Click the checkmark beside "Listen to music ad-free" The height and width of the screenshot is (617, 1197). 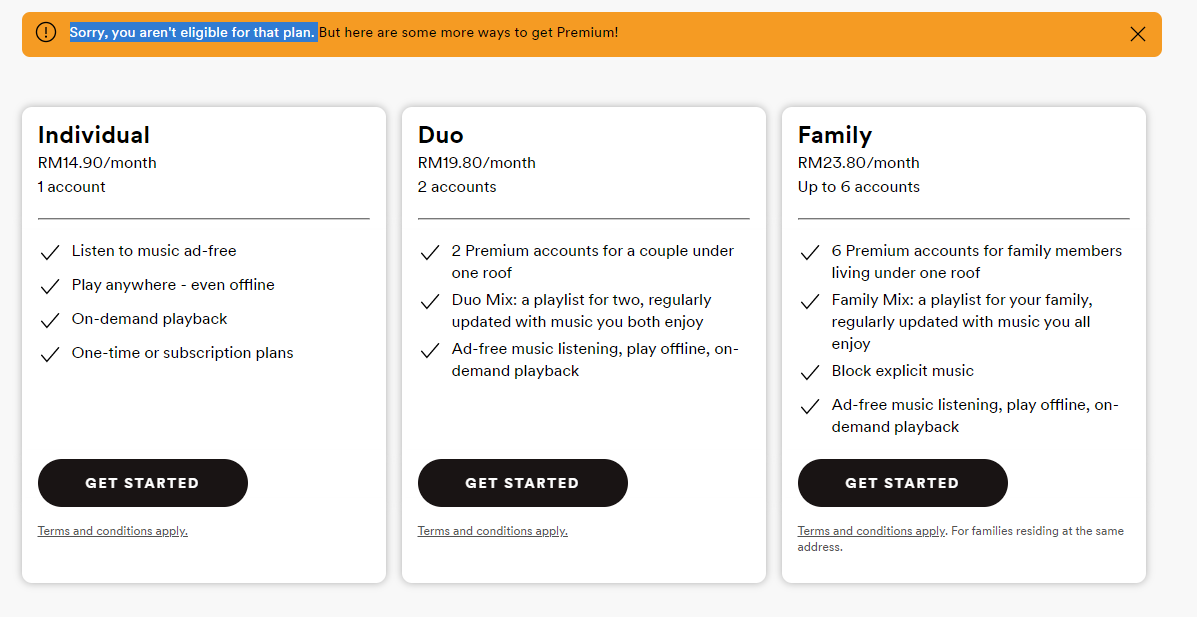[x=49, y=252]
